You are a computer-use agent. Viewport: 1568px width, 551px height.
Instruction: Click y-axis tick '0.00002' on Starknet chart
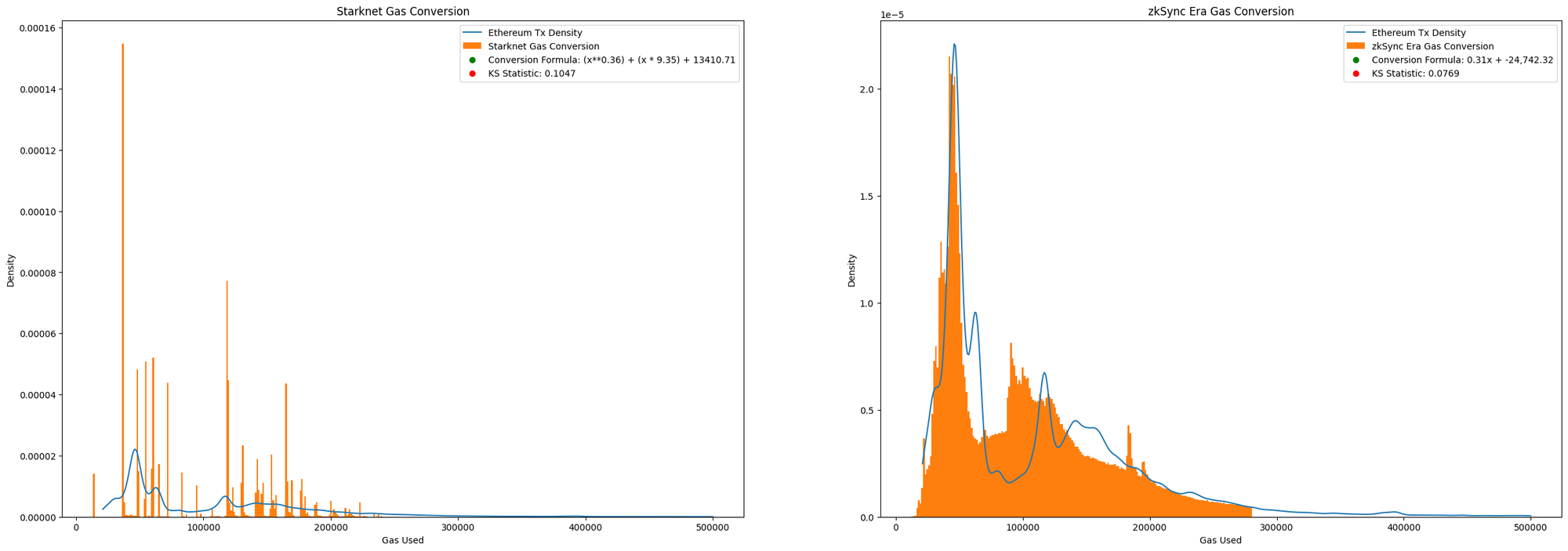tap(37, 456)
